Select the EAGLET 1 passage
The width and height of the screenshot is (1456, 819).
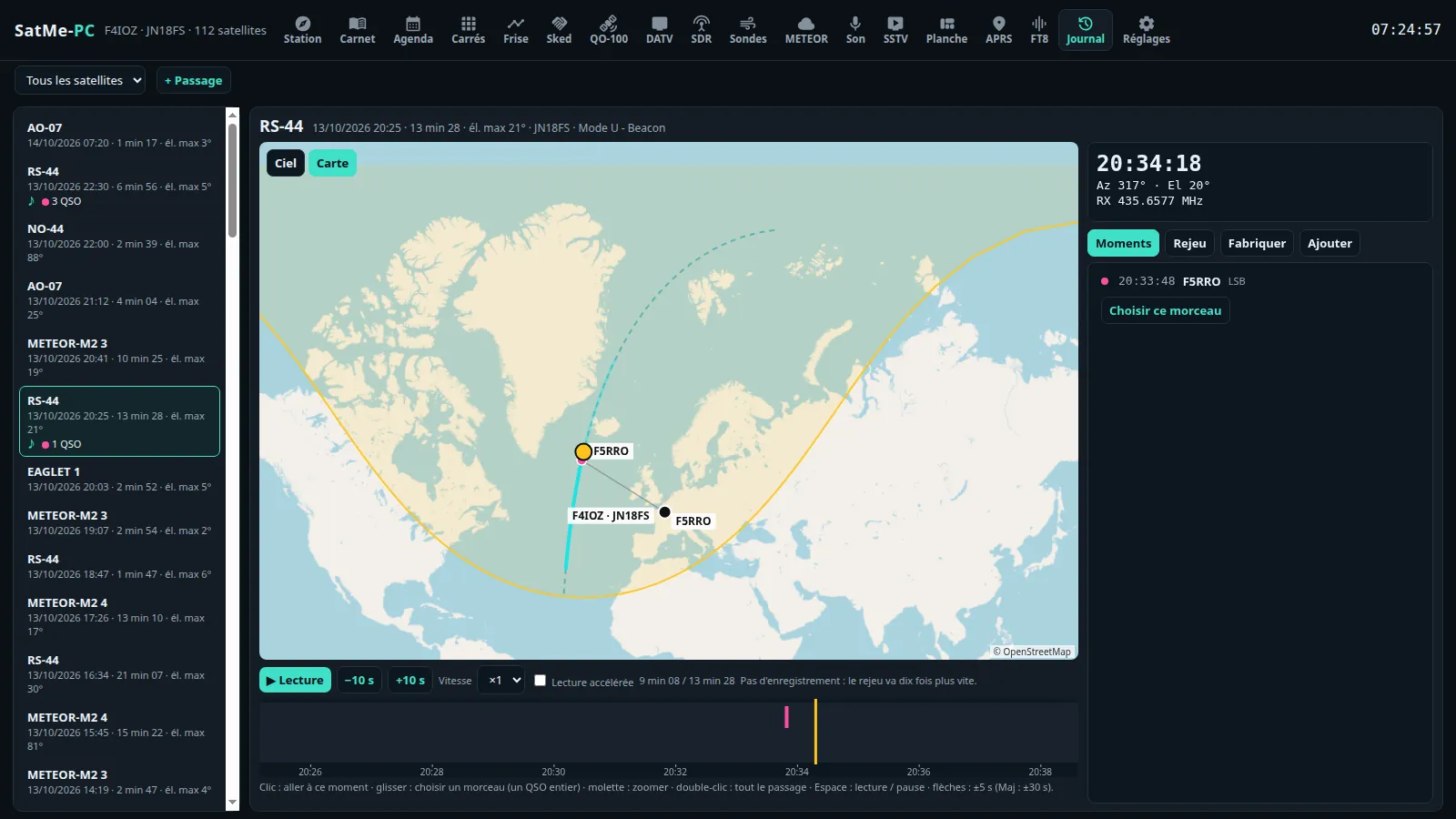click(x=119, y=479)
